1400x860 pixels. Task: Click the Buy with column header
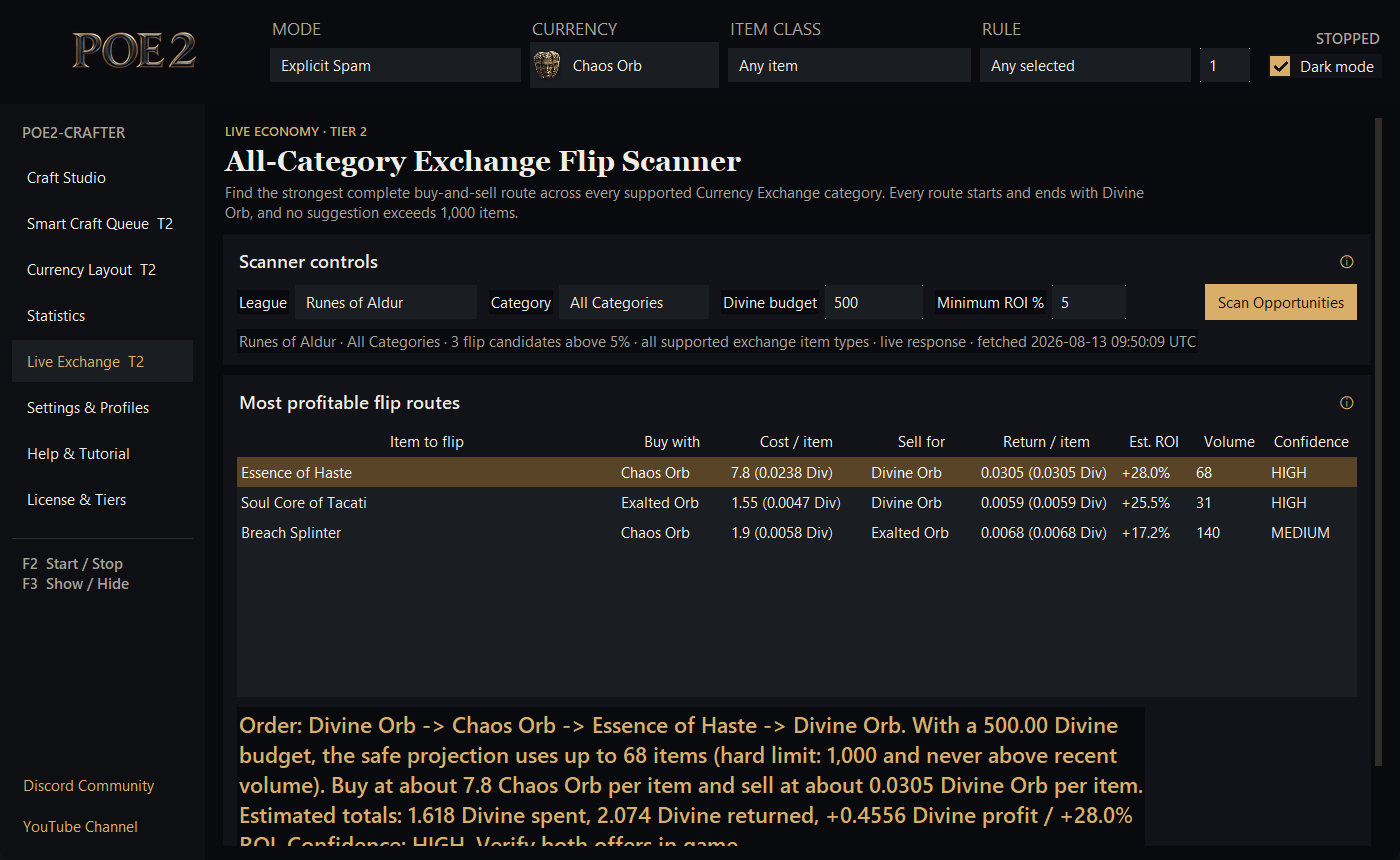672,442
